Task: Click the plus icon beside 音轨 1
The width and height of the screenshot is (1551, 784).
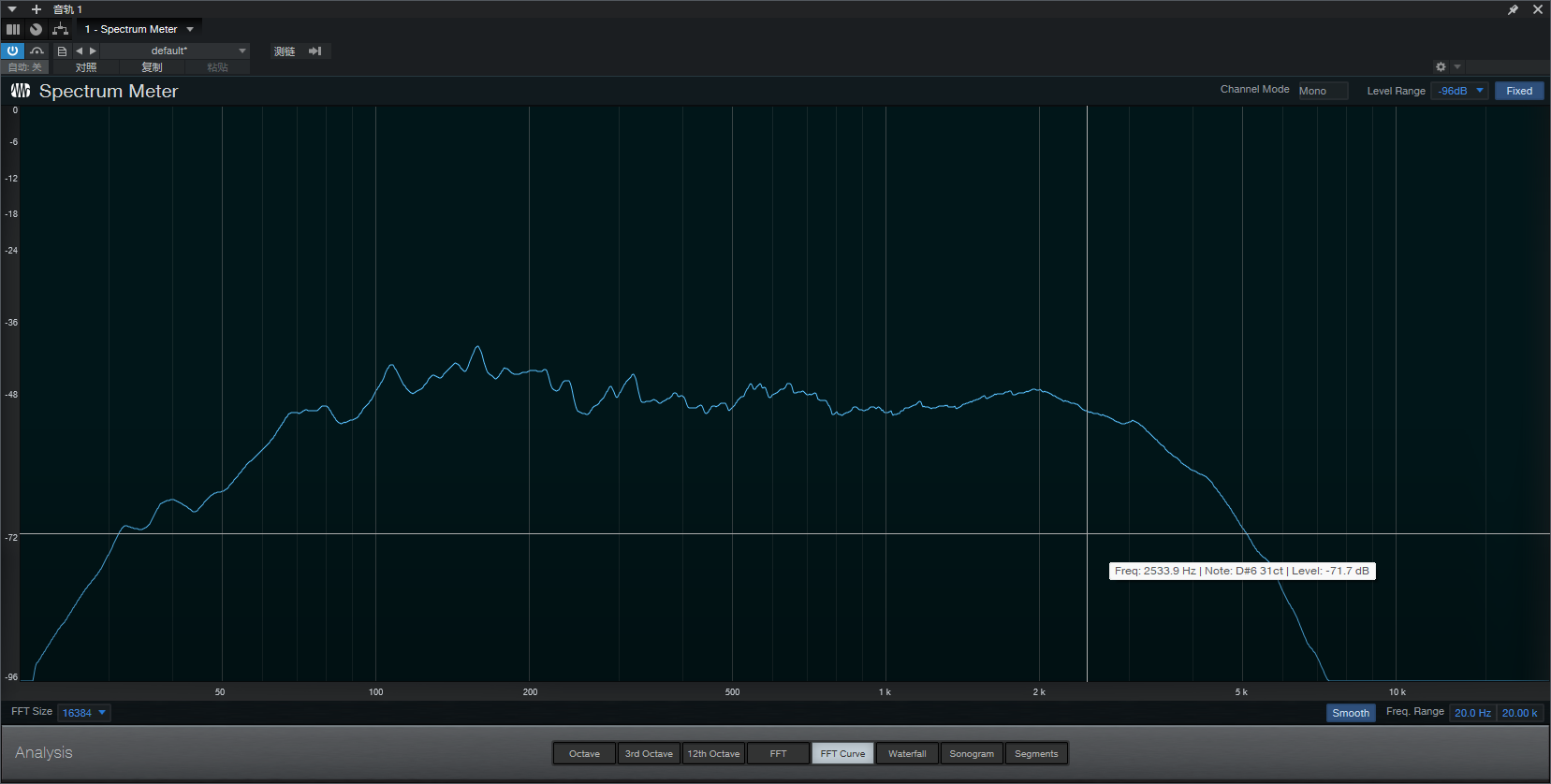Action: click(x=37, y=9)
